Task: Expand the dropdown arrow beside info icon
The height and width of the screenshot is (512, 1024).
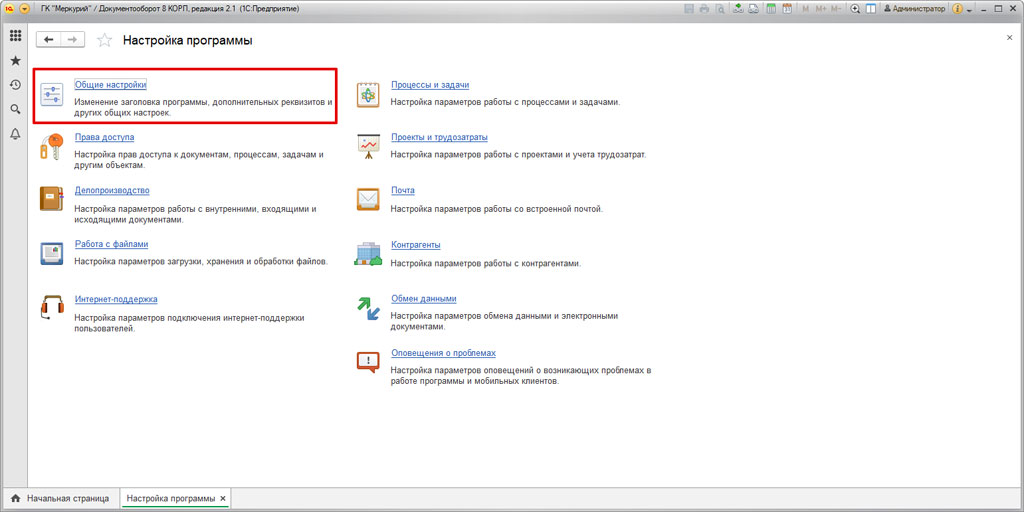Action: point(969,8)
